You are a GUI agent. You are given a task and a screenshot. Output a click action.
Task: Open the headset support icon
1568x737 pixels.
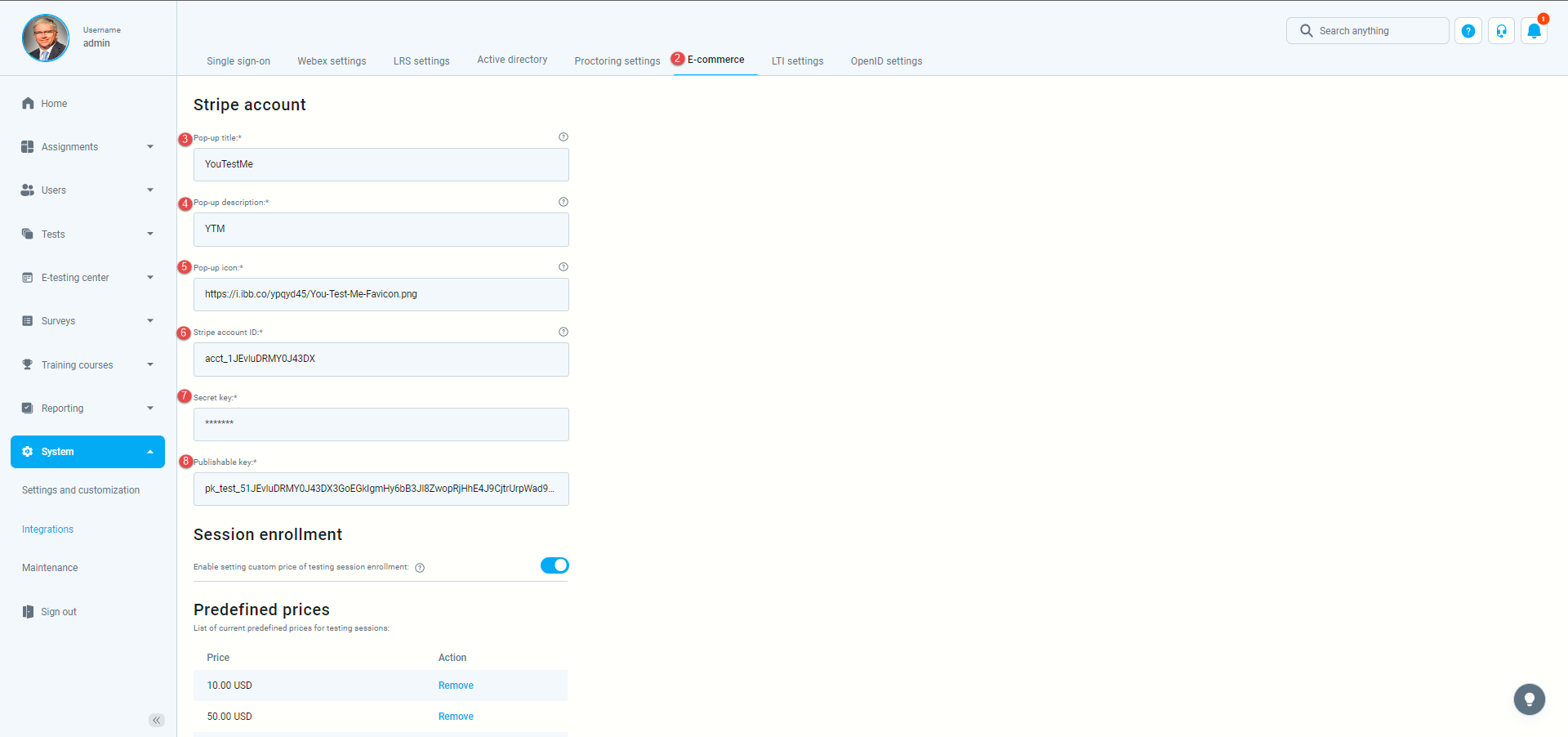1501,31
